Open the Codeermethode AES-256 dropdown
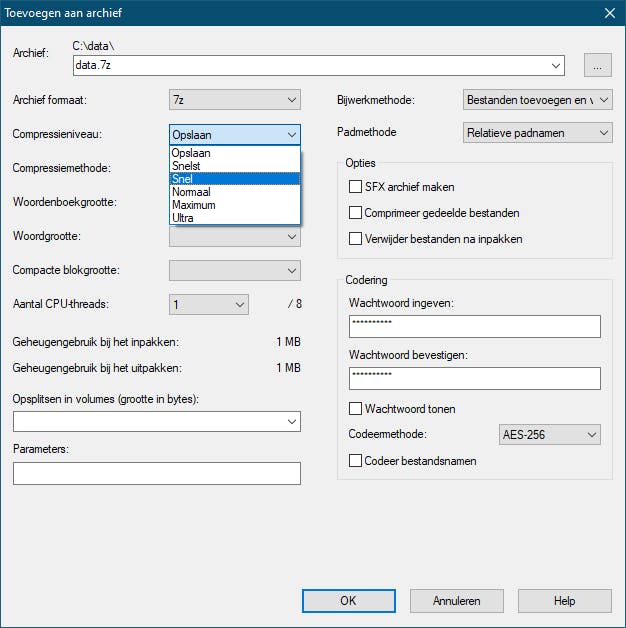Screen dimensions: 626x628 549,435
